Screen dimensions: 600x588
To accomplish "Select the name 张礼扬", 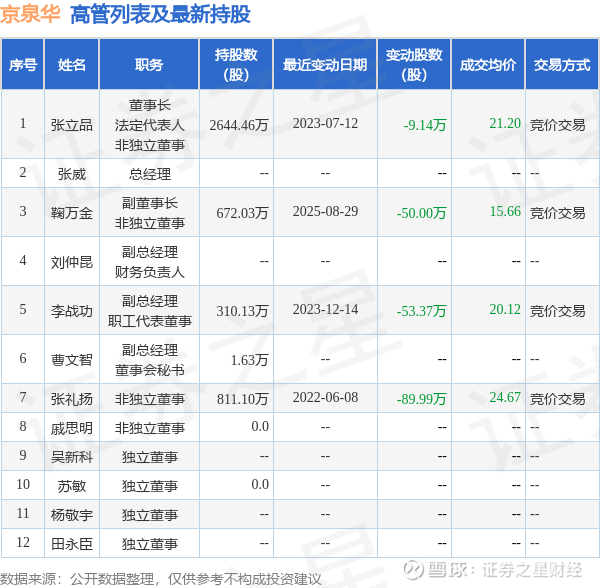I will 72,399.
